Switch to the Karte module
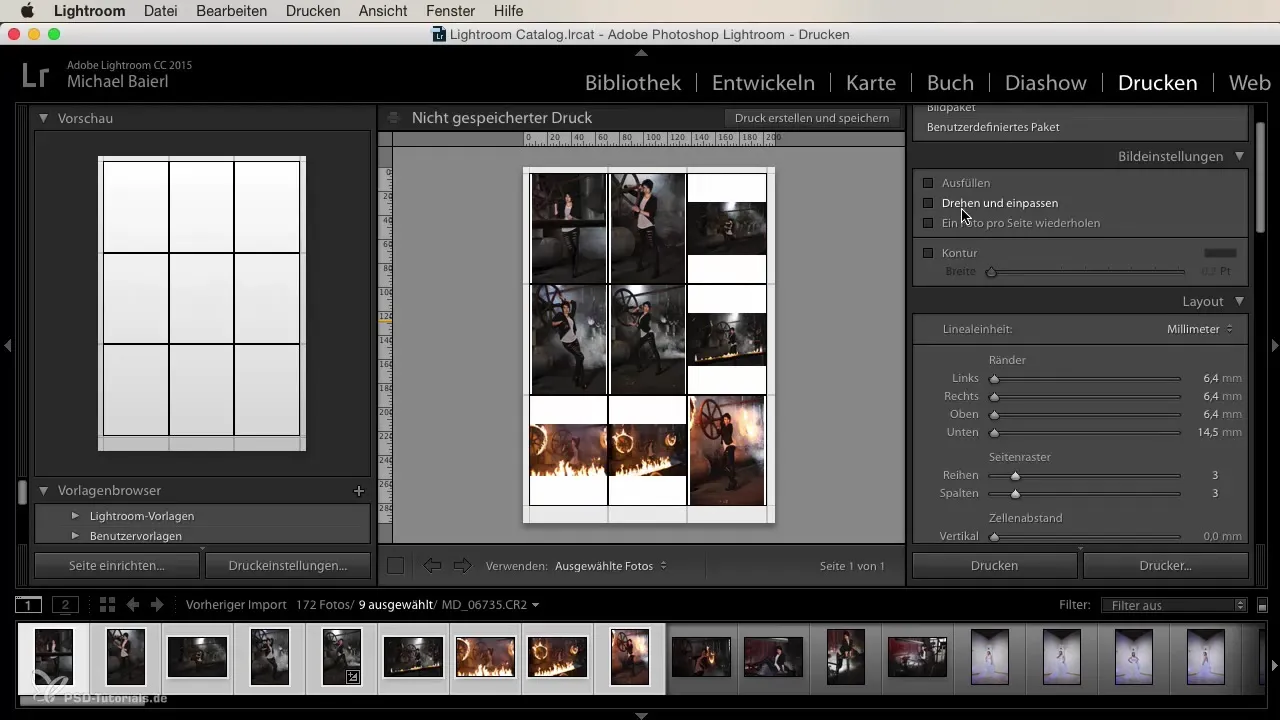The height and width of the screenshot is (720, 1280). point(871,83)
